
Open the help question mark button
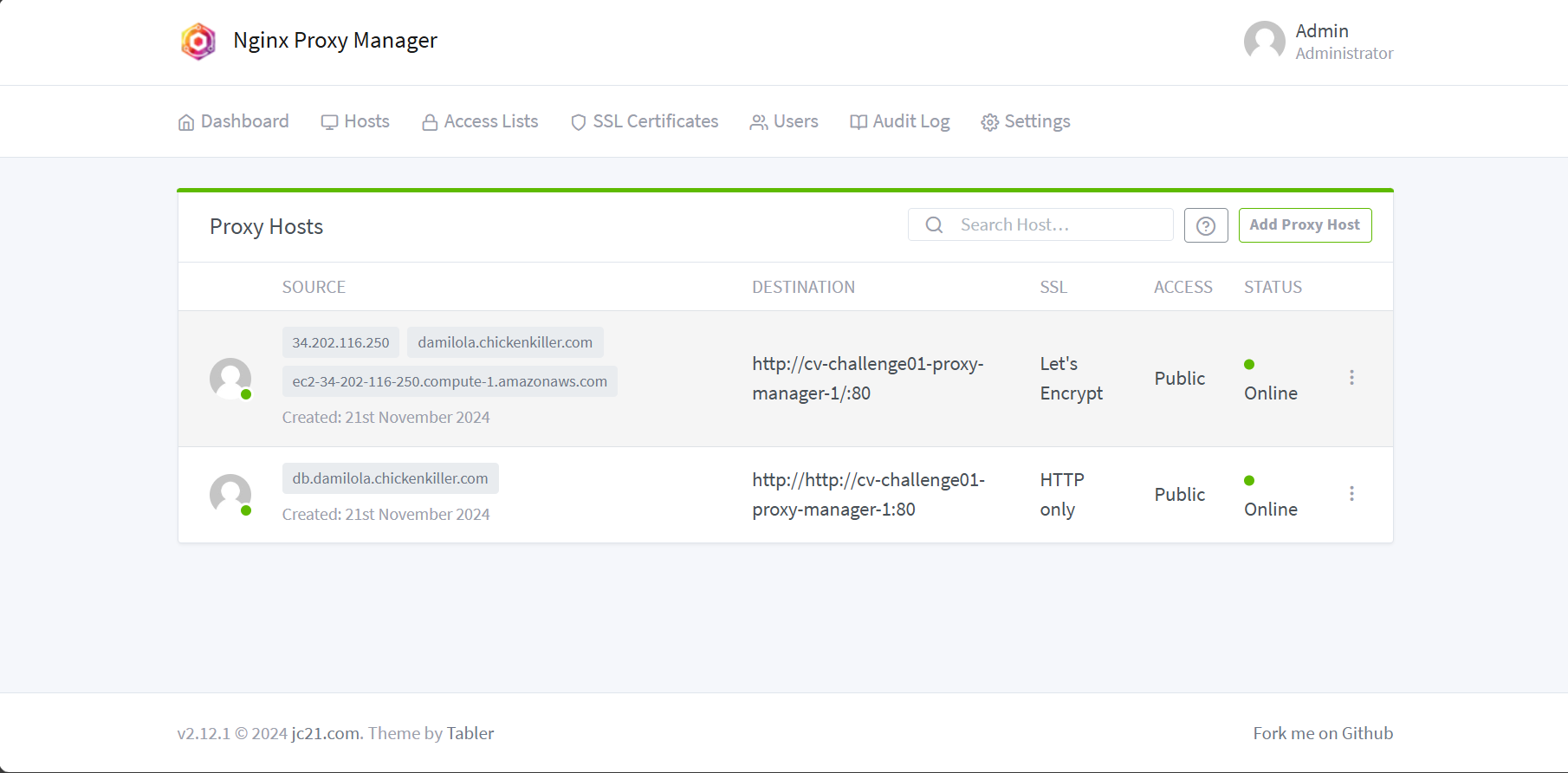(1206, 225)
